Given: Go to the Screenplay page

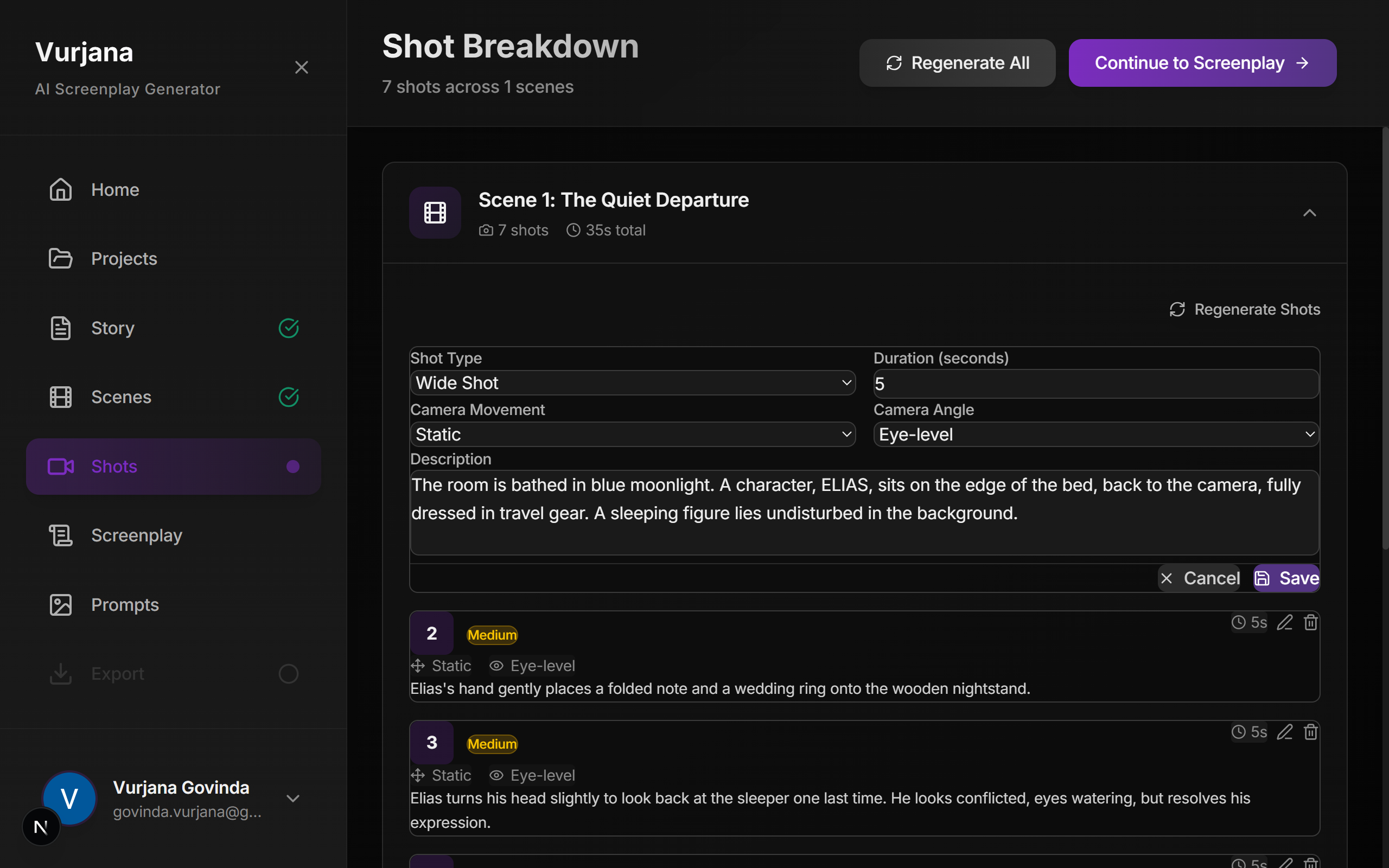Looking at the screenshot, I should tap(137, 535).
